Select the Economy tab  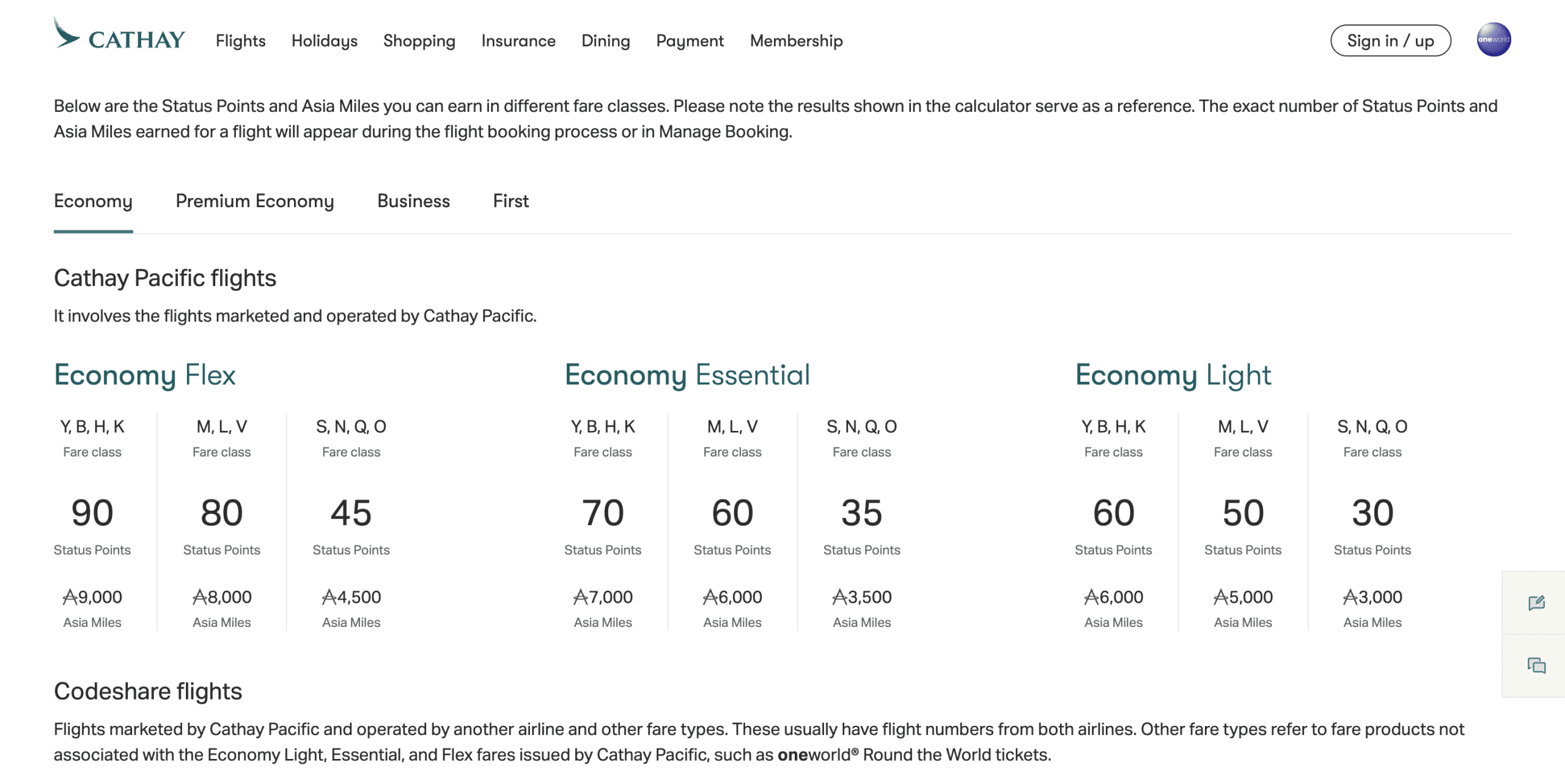pyautogui.click(x=93, y=201)
